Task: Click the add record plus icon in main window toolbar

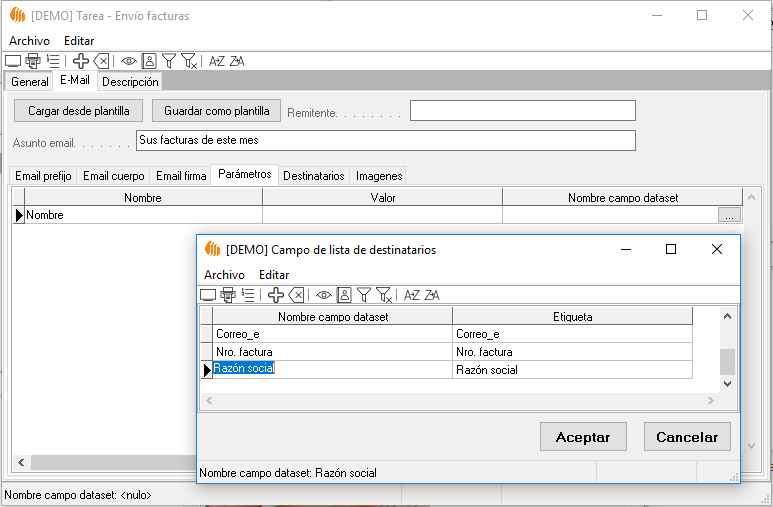Action: pyautogui.click(x=81, y=61)
